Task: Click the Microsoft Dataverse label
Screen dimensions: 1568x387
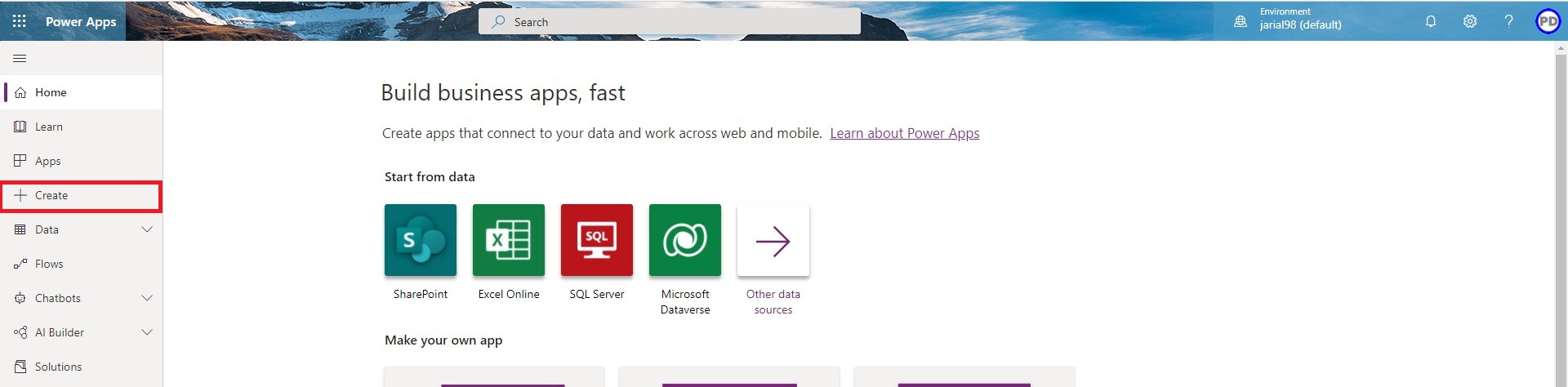Action: click(x=685, y=302)
